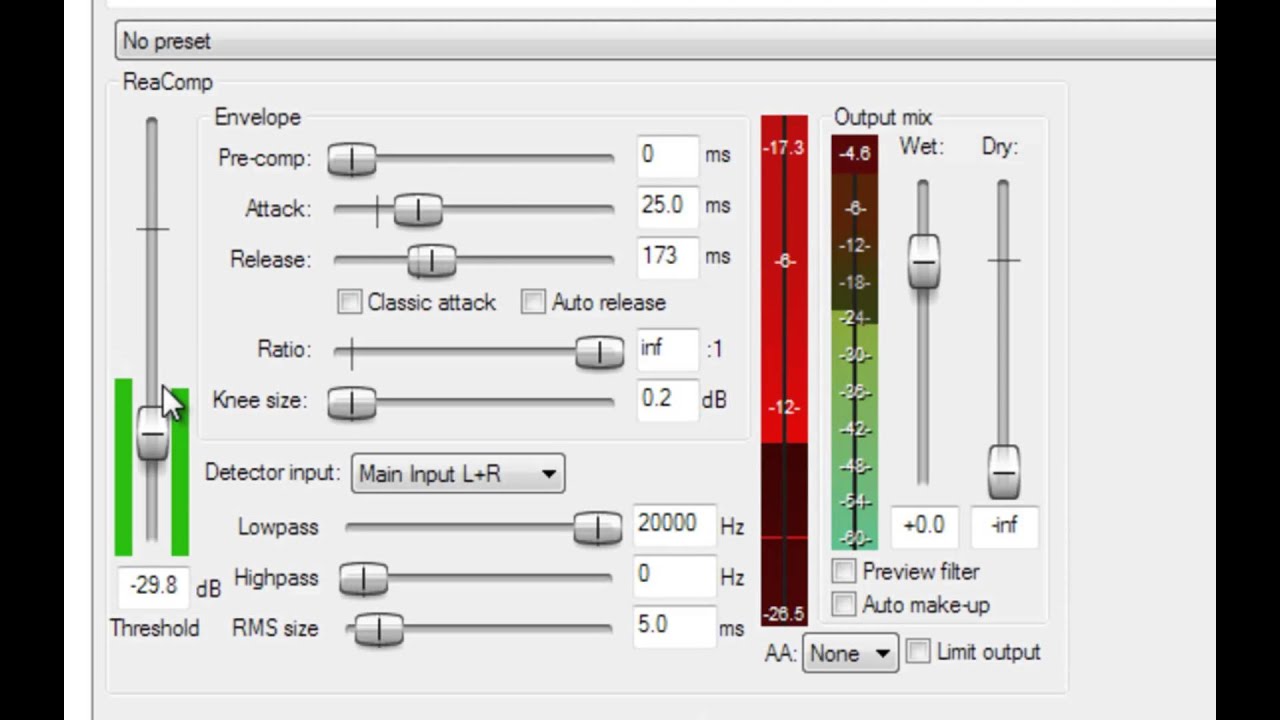Enable the Limit output checkbox

918,652
